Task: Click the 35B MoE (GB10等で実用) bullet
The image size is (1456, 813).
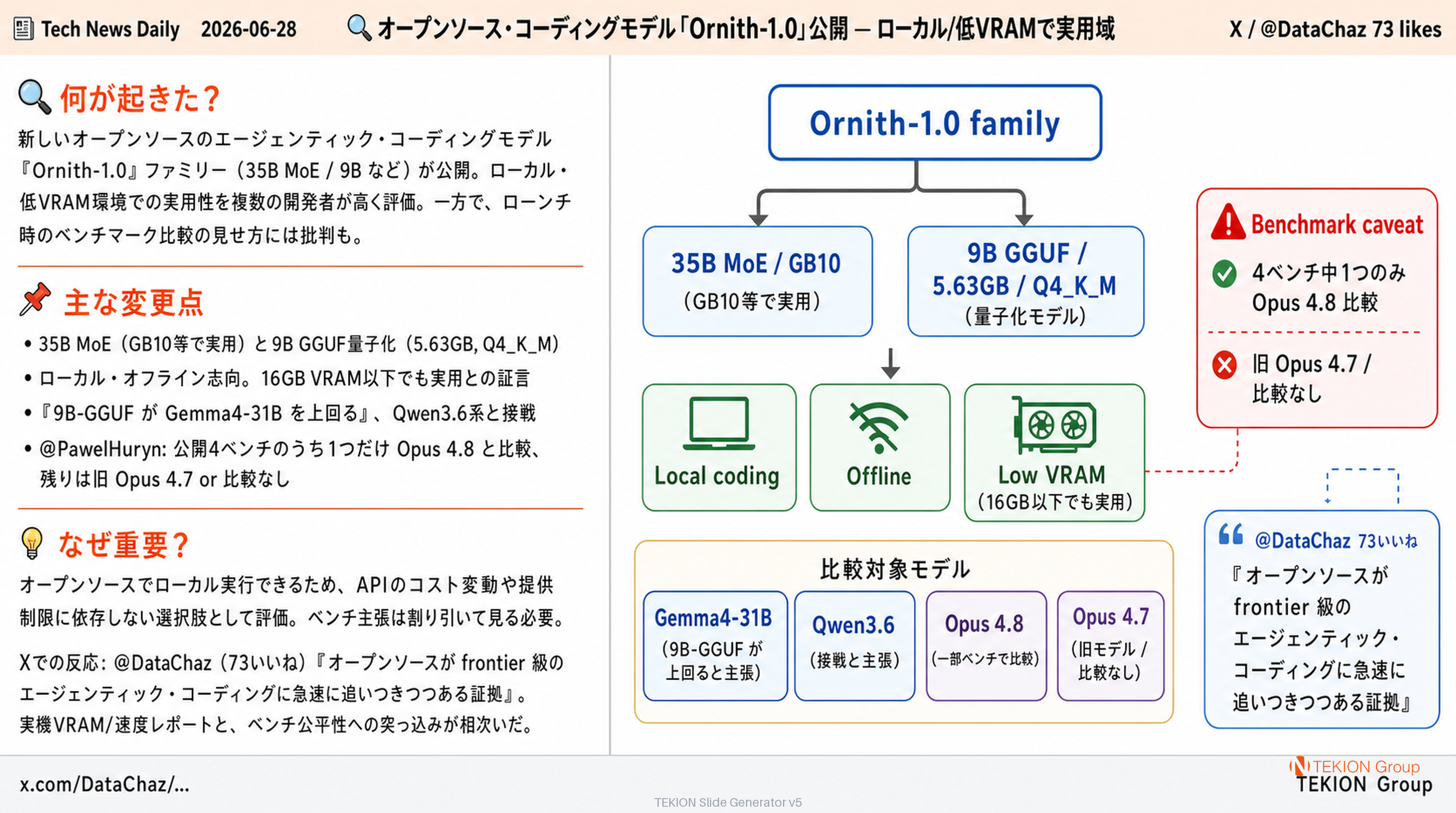Action: click(292, 344)
